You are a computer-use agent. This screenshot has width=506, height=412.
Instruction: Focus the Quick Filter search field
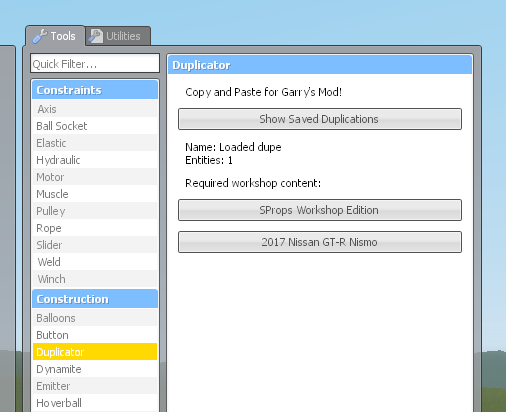click(x=95, y=63)
